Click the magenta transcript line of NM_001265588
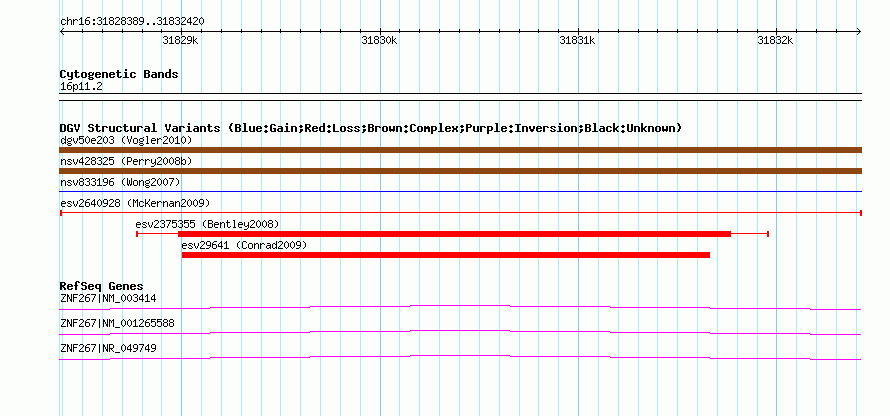 pyautogui.click(x=460, y=333)
